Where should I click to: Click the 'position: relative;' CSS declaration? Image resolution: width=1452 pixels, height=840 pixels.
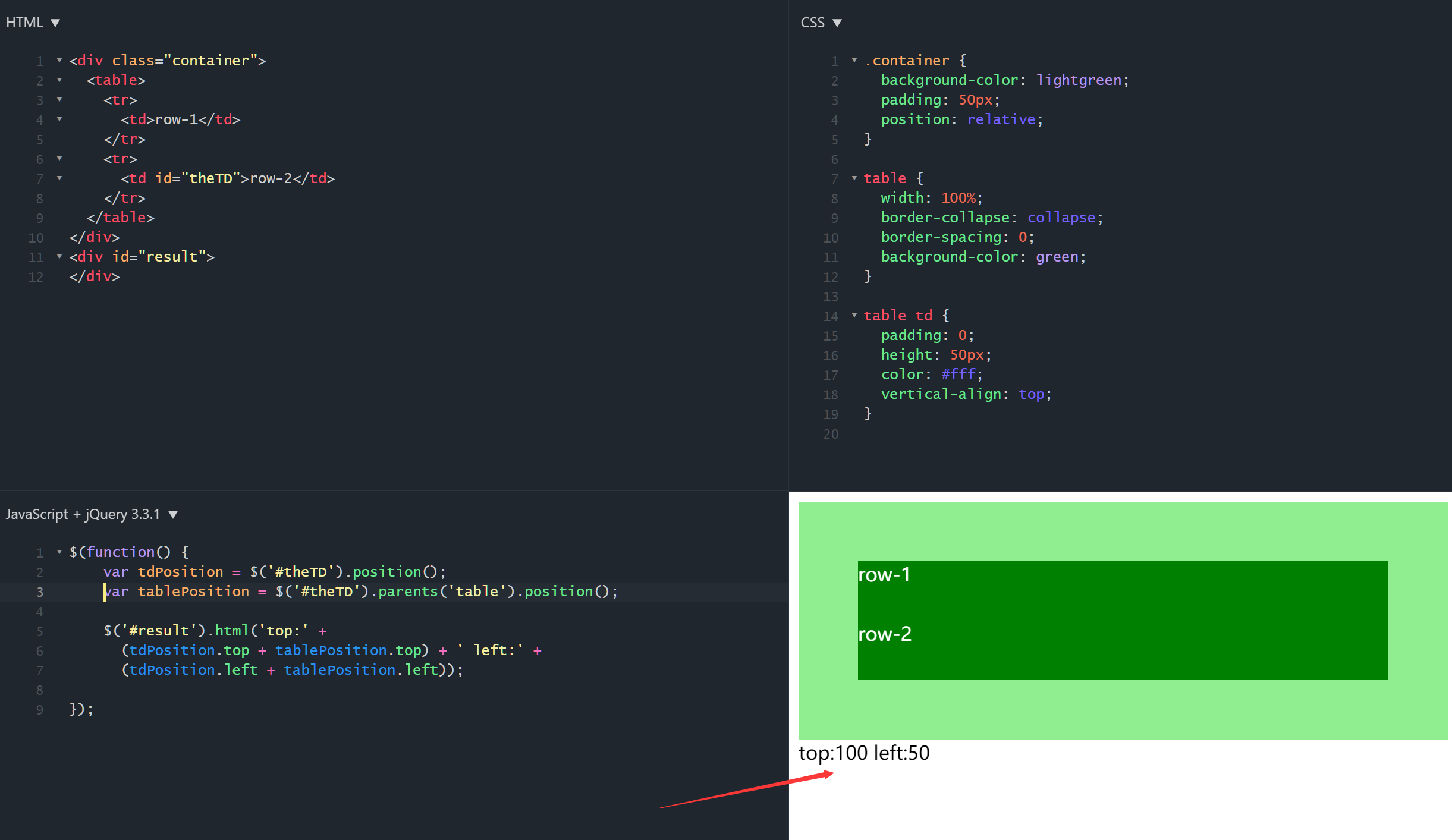(962, 119)
